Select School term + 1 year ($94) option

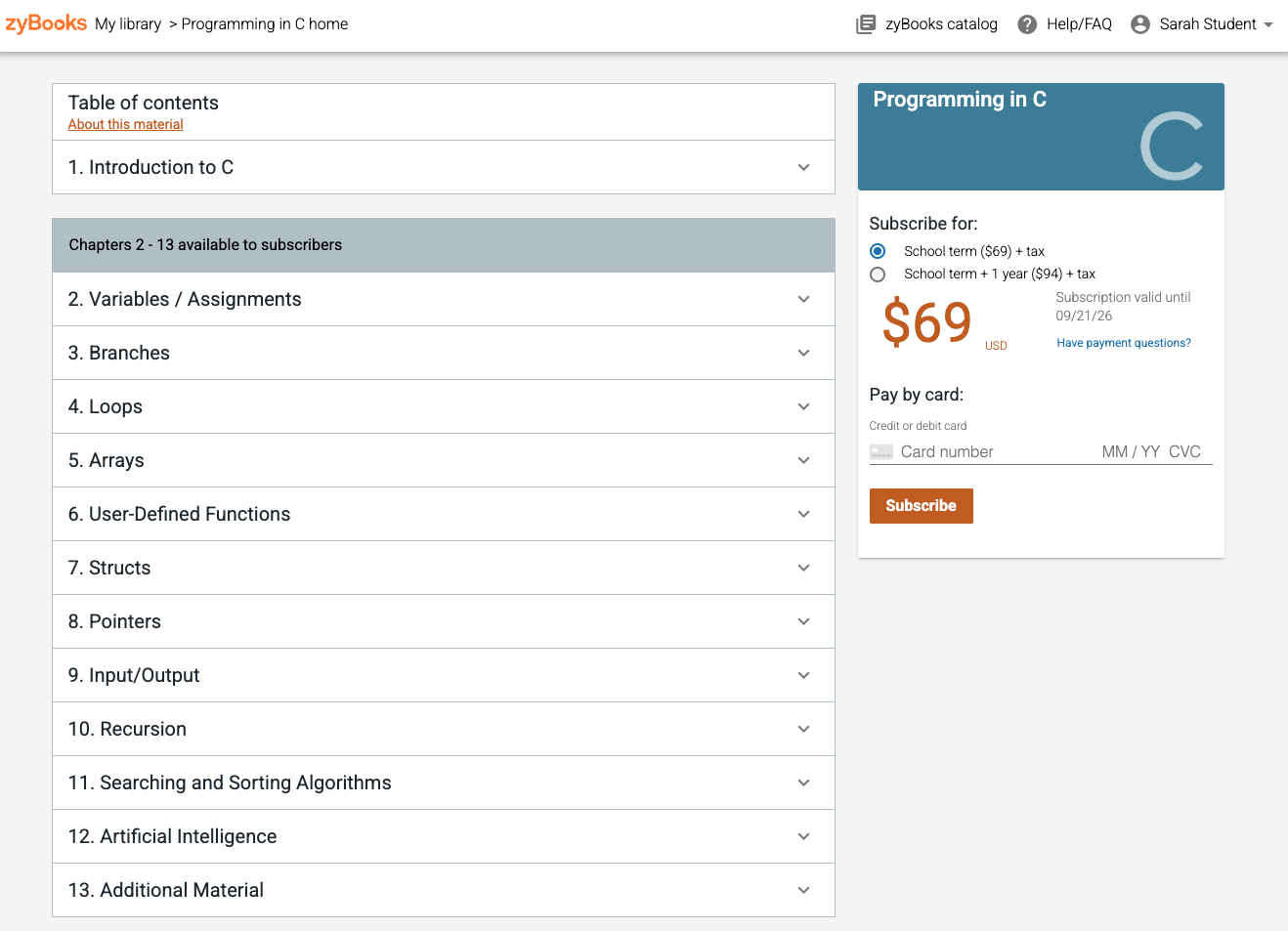[x=878, y=275]
